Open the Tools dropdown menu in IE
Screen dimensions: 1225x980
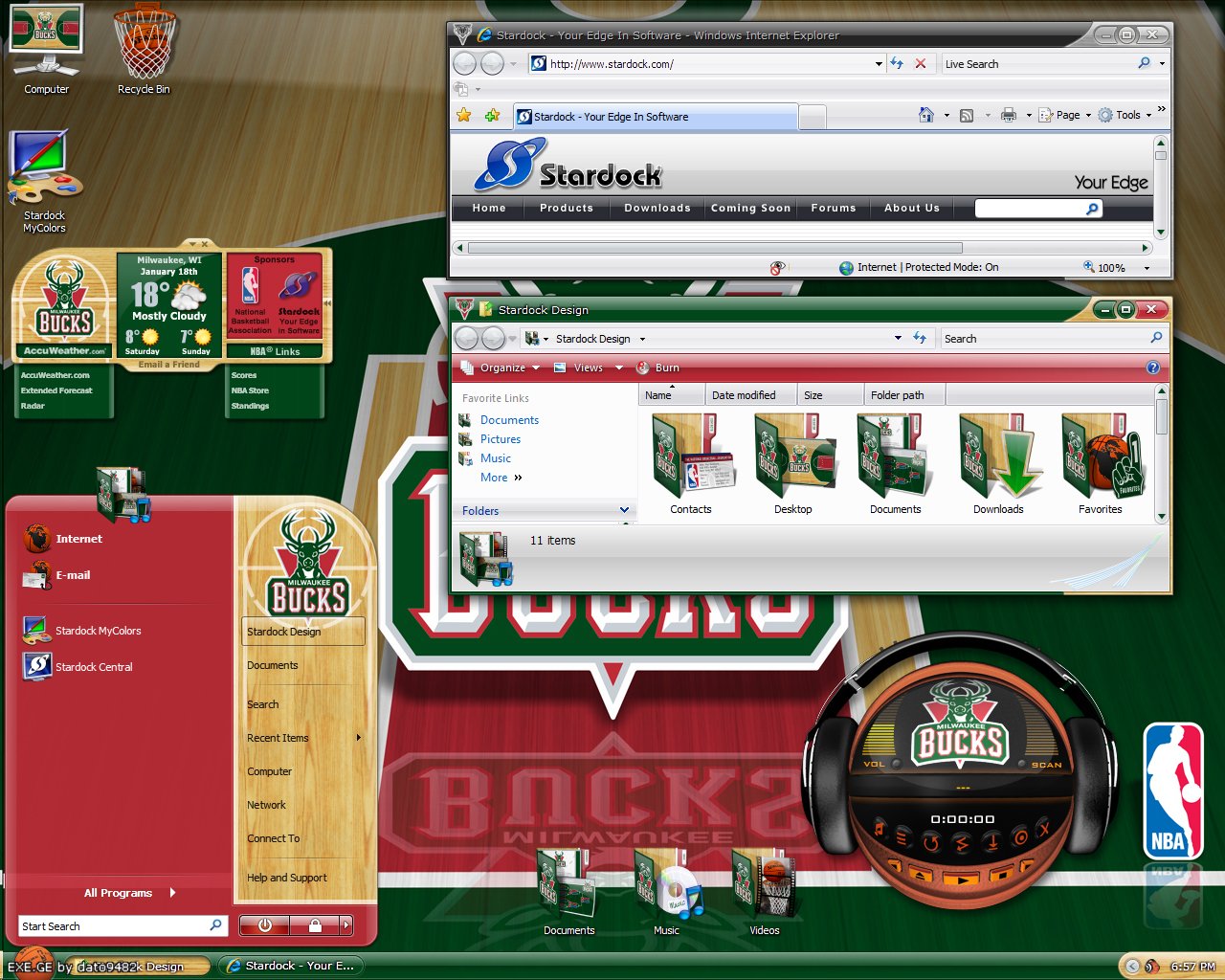coord(1125,115)
